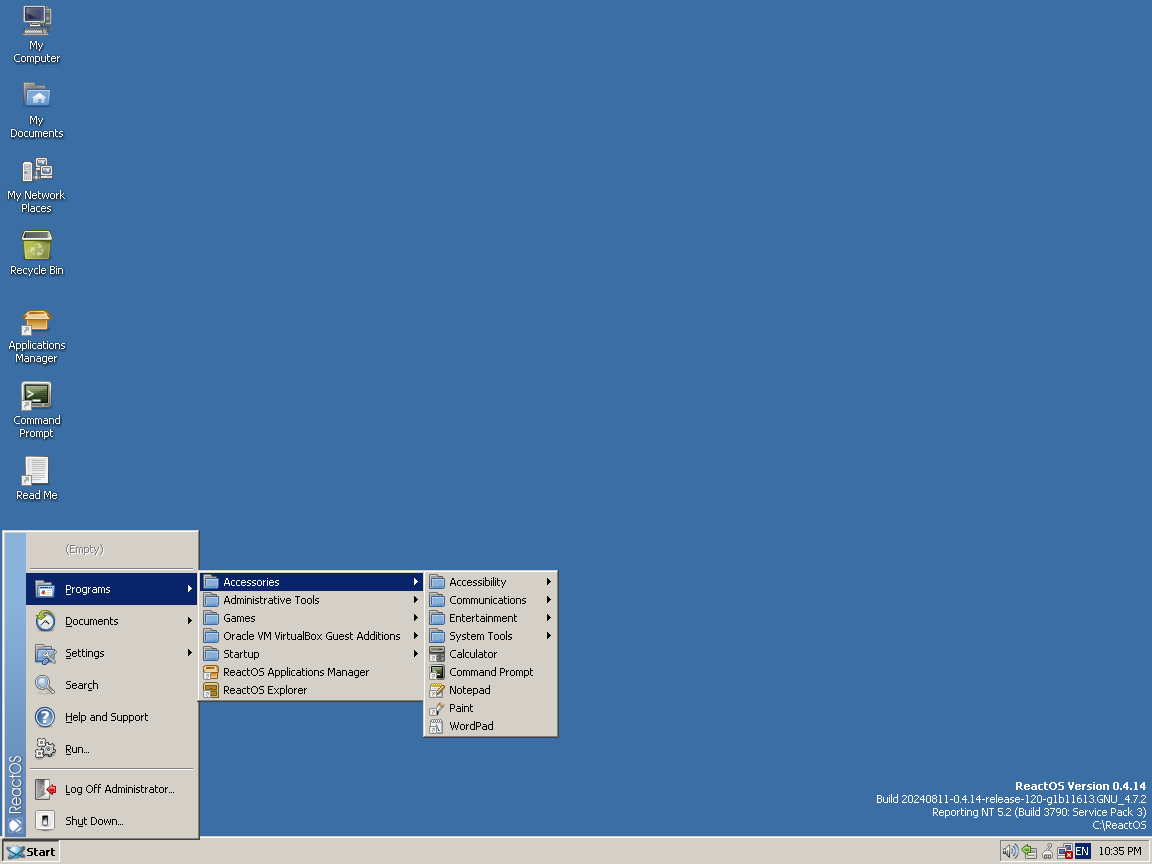Viewport: 1152px width, 864px height.
Task: Click the green-arrow safely remove hardware tray icon
Action: [x=1029, y=852]
